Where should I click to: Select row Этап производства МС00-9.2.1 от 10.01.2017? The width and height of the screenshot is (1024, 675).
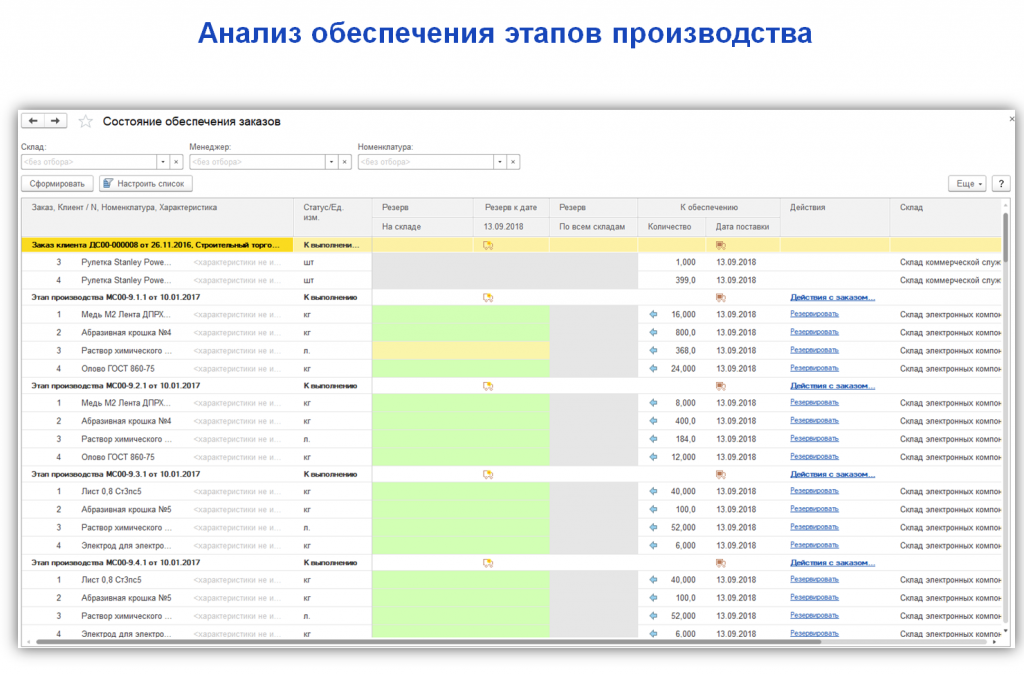(116, 386)
